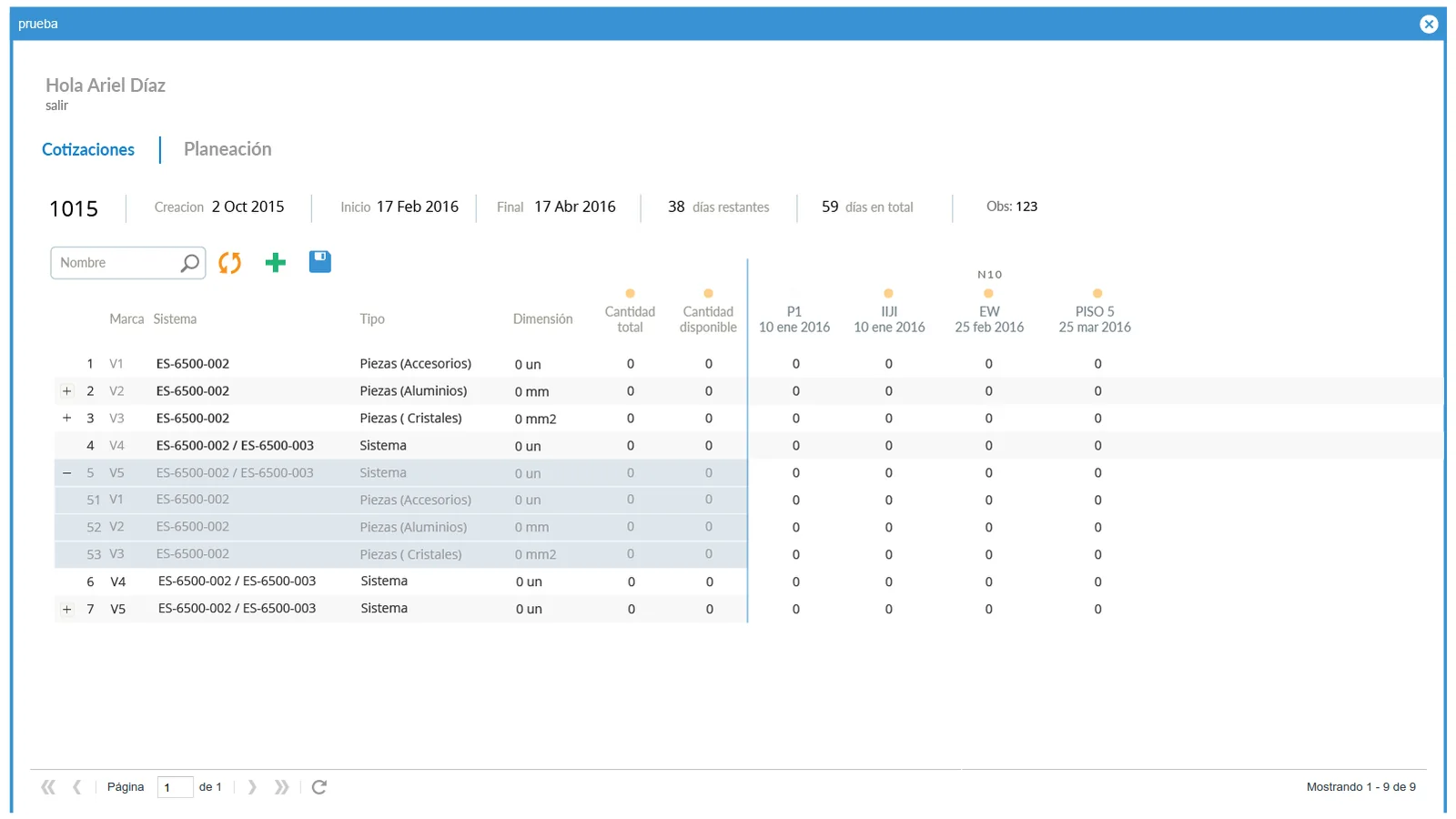The height and width of the screenshot is (819, 1456).
Task: Select row 2 Piezas (Aluminios) cell
Action: (413, 391)
